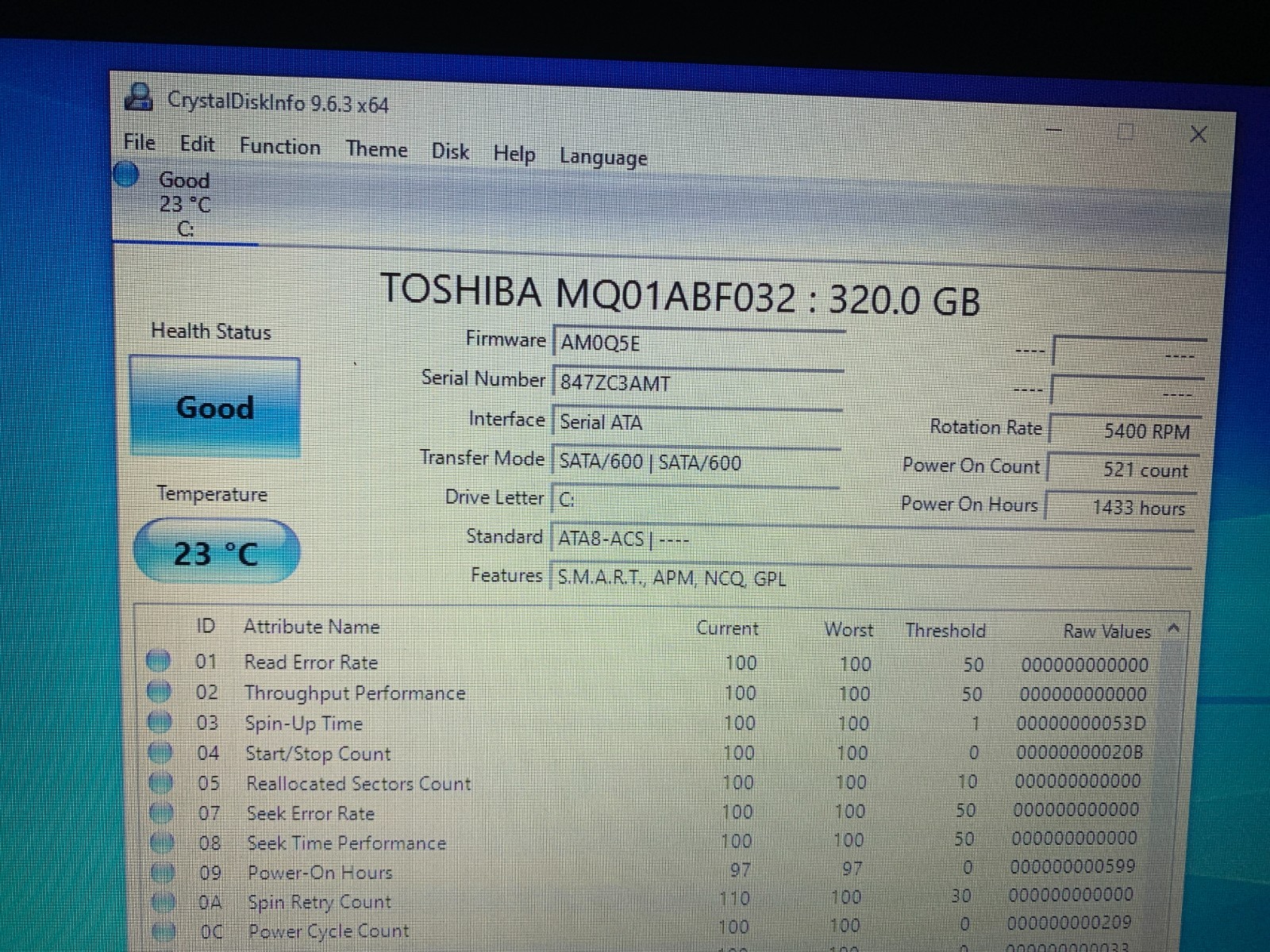Click the Drive Letter field
The height and width of the screenshot is (952, 1270).
695,499
